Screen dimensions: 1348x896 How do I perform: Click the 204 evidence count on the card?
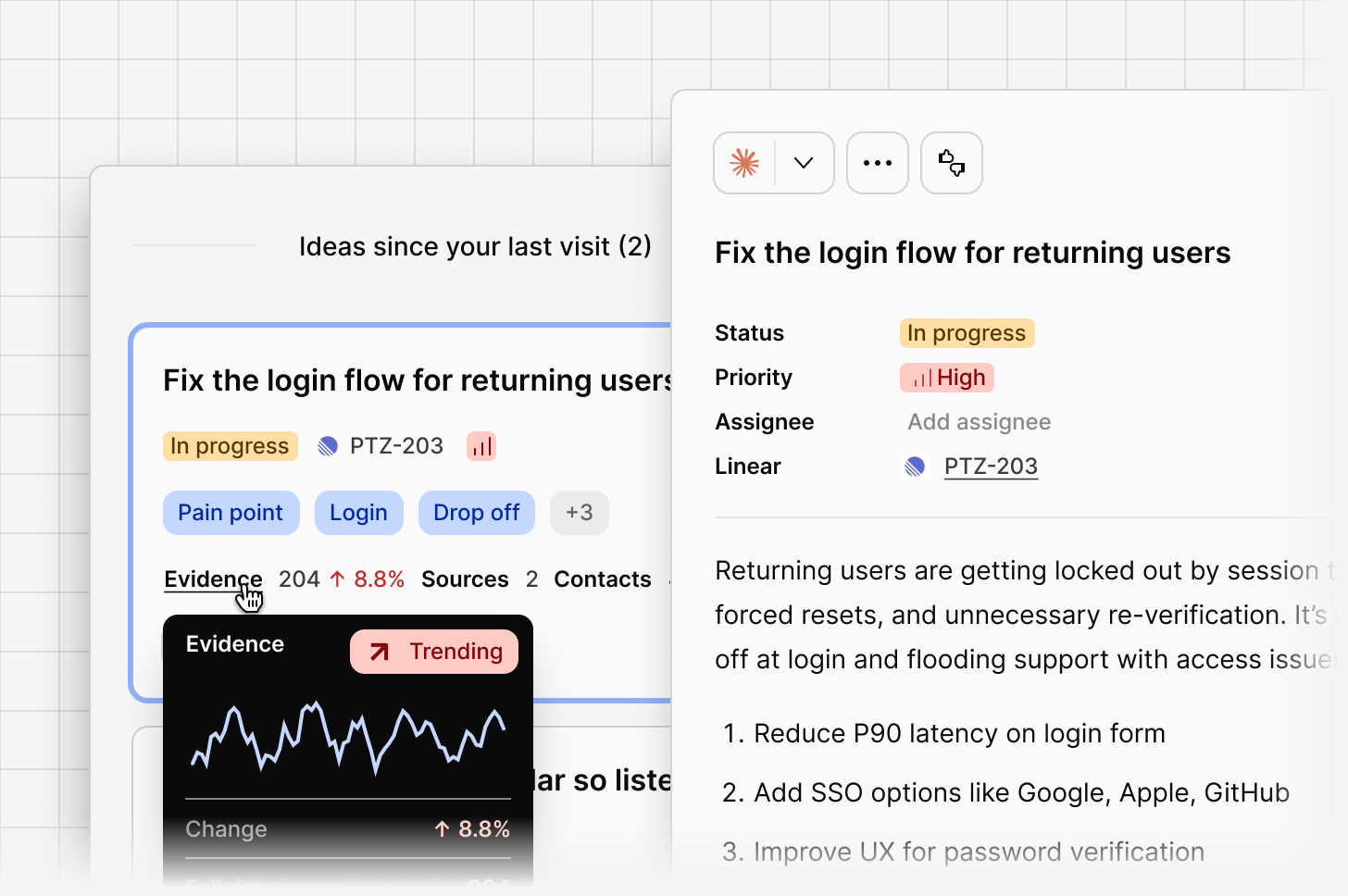[299, 579]
